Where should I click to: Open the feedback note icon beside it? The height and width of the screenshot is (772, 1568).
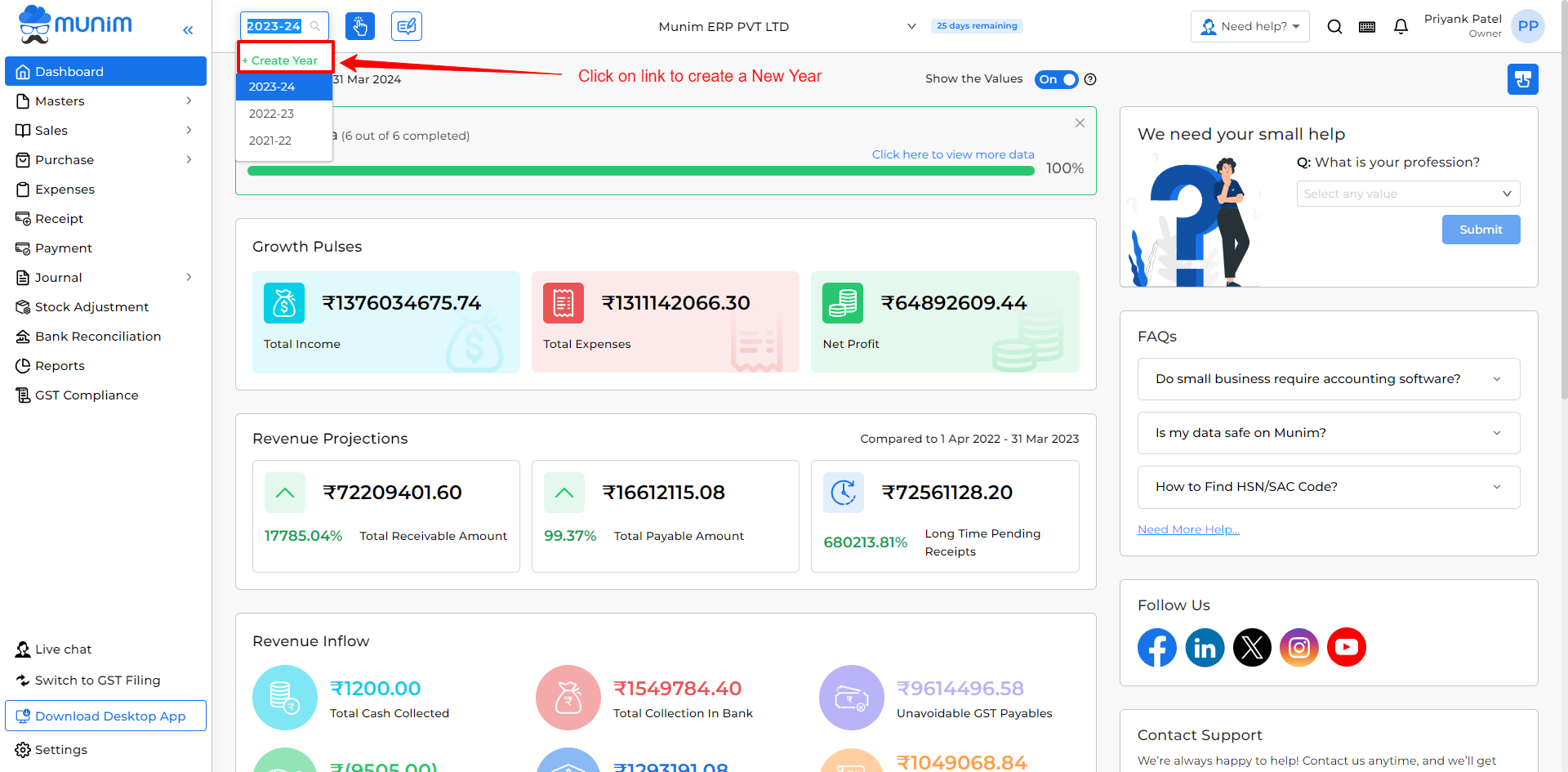[x=406, y=25]
